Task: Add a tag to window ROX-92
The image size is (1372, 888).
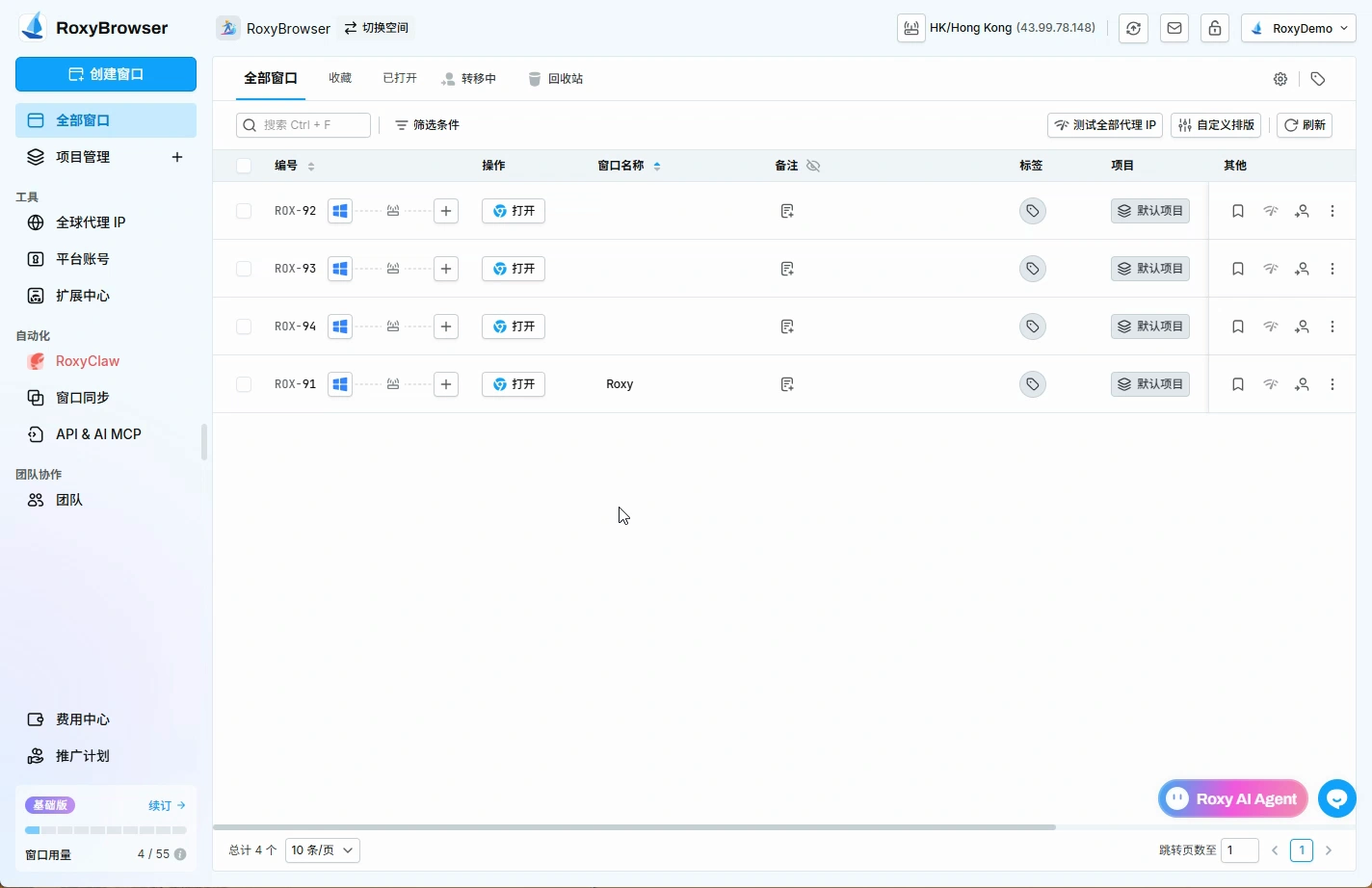Action: (1032, 211)
